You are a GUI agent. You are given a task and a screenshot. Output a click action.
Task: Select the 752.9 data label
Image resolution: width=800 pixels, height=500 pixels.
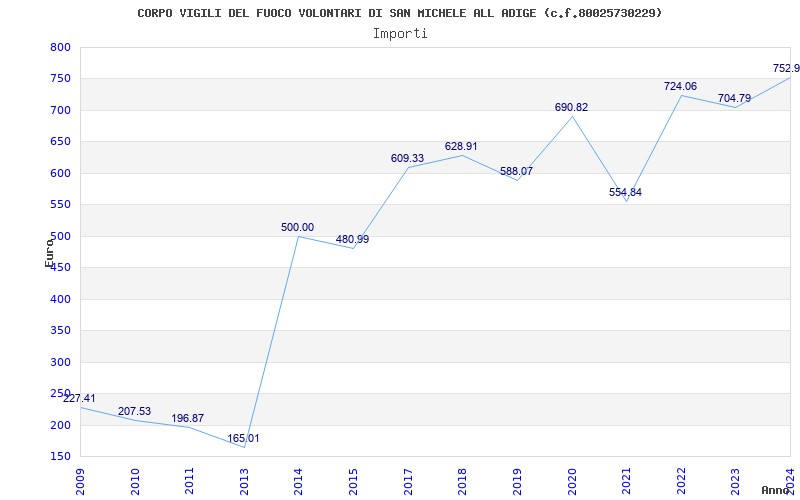click(786, 68)
